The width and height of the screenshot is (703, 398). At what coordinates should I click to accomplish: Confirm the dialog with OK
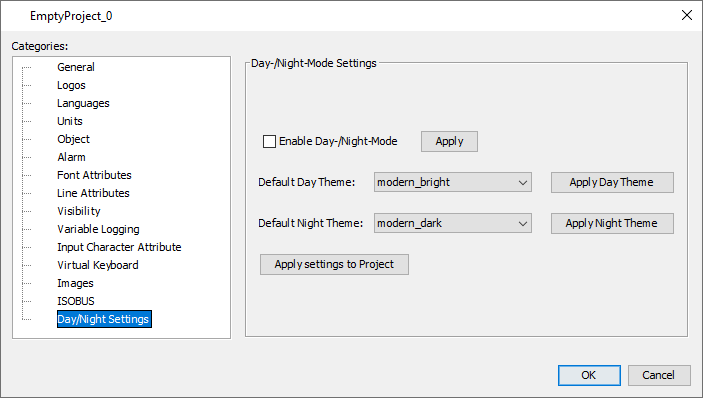tap(589, 375)
